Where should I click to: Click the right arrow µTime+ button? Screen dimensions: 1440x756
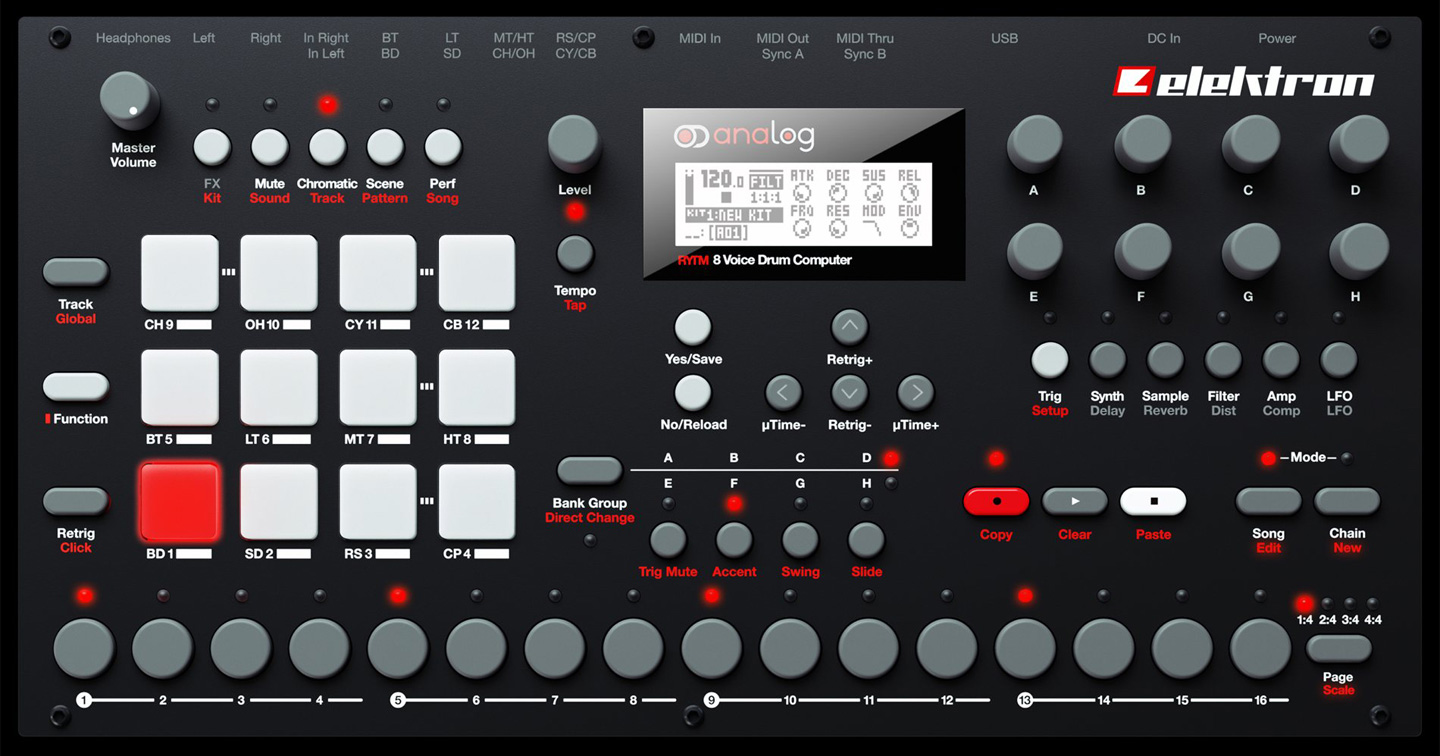(x=915, y=393)
